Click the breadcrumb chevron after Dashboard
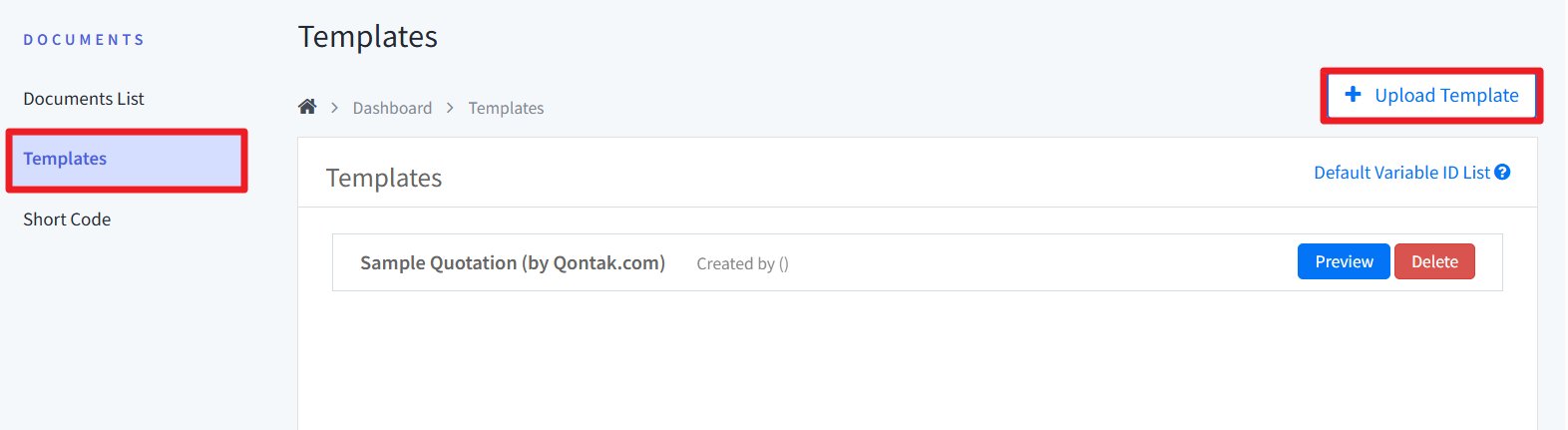 click(450, 108)
